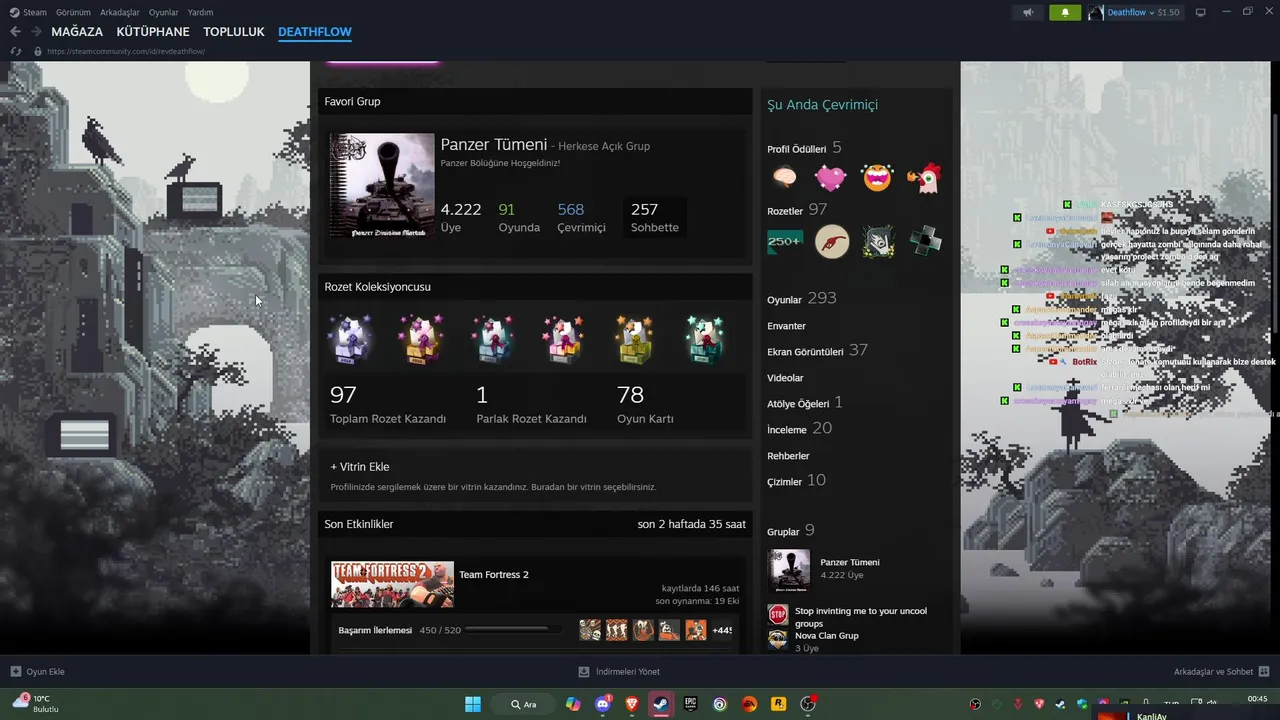Open the EA app from the taskbar

pyautogui.click(x=749, y=704)
